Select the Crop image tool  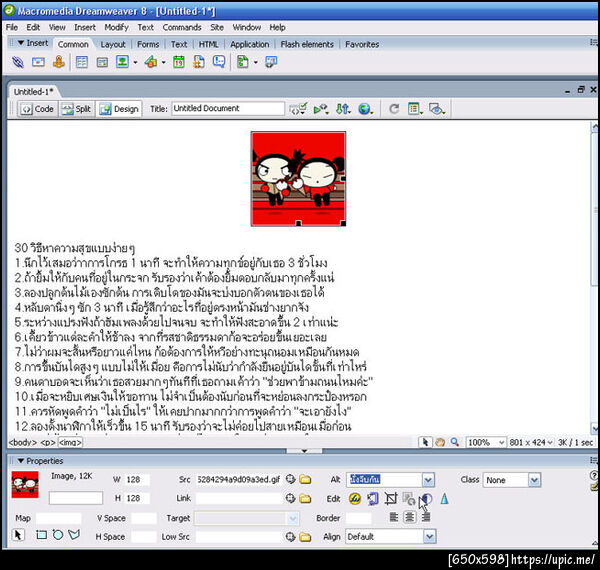[391, 499]
